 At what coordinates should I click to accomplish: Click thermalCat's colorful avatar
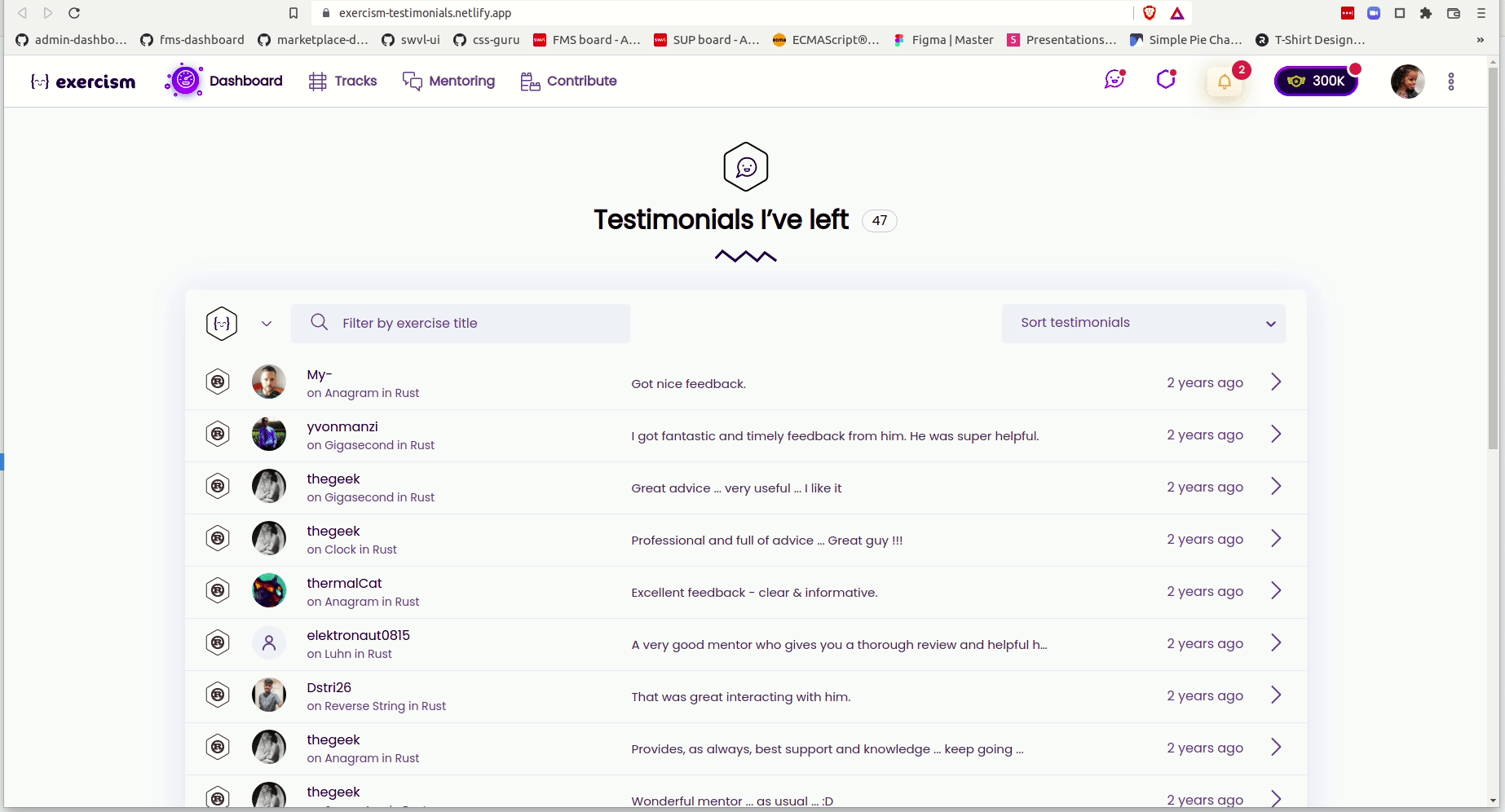[x=269, y=590]
